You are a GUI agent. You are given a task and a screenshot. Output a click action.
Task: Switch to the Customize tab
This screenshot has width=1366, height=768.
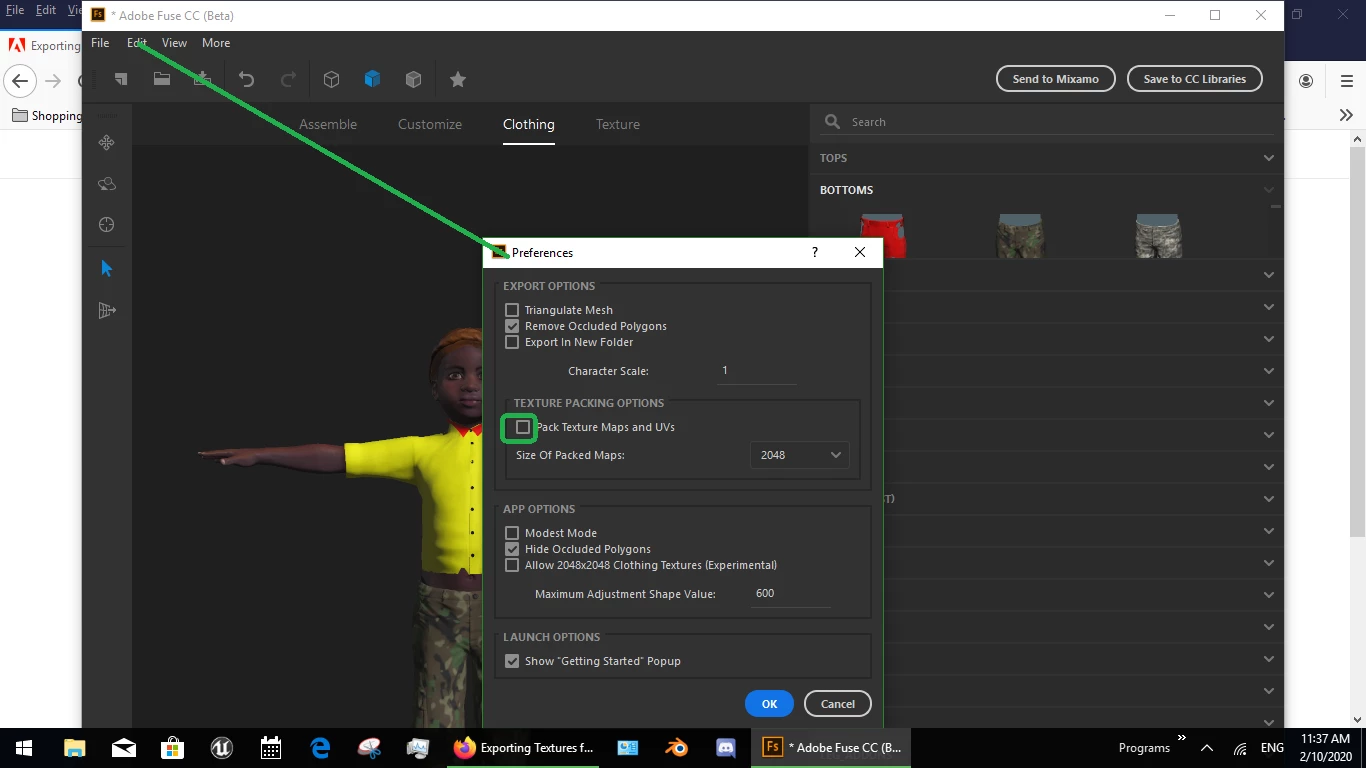(430, 124)
